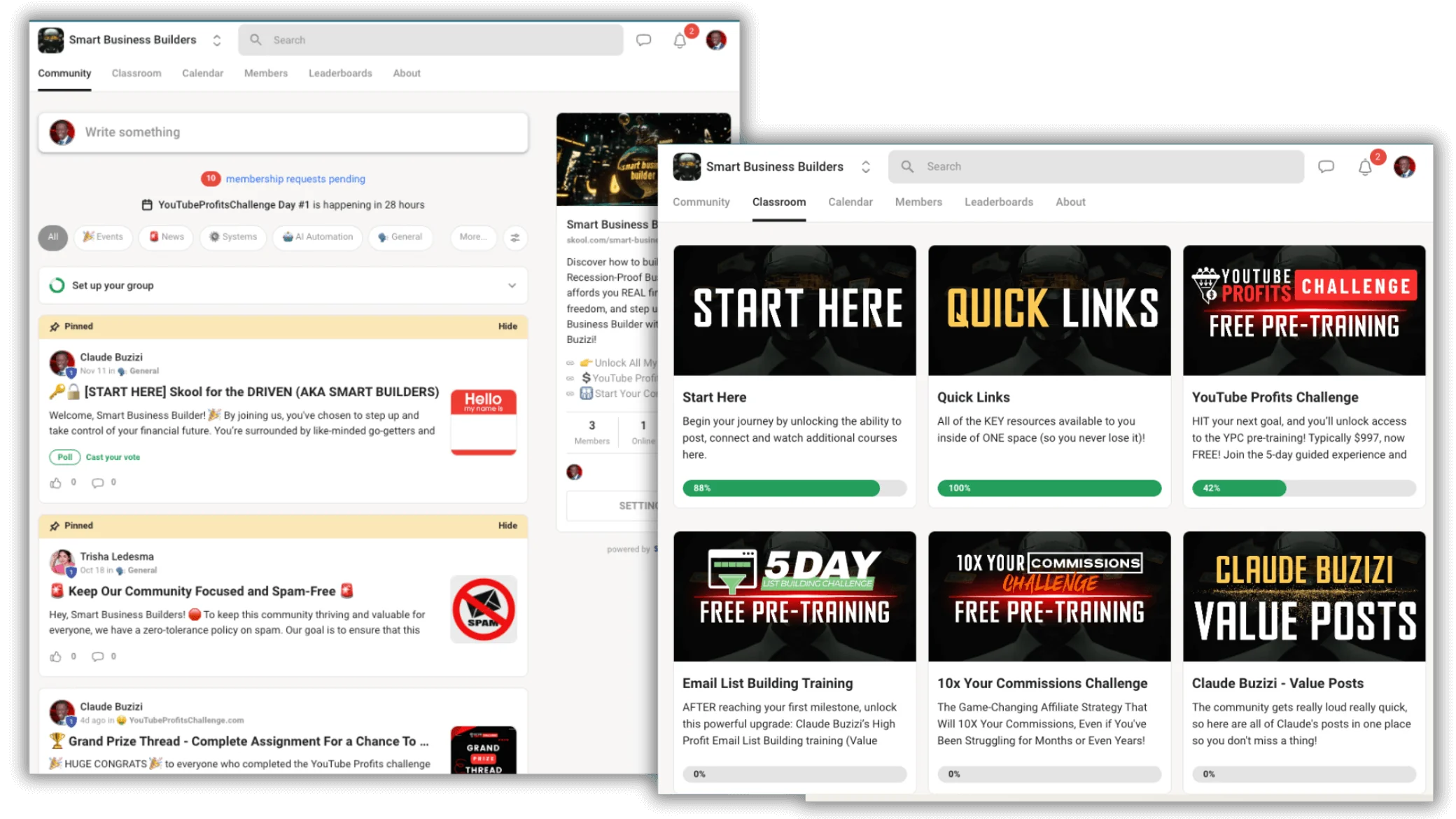Viewport: 1456px width, 819px height.
Task: Click Hello name-tag thumbnail on pinned post
Action: coord(484,422)
